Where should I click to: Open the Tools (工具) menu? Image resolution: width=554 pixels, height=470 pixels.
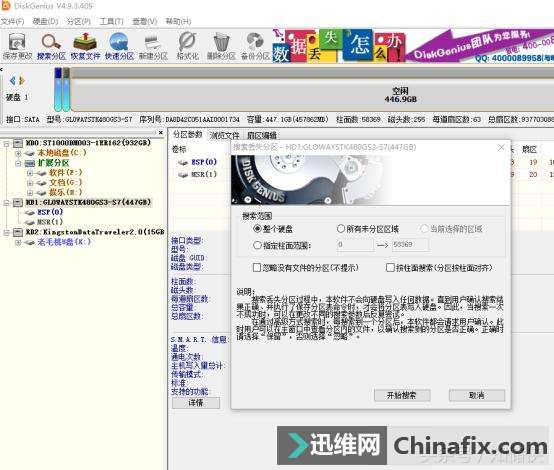click(x=111, y=22)
